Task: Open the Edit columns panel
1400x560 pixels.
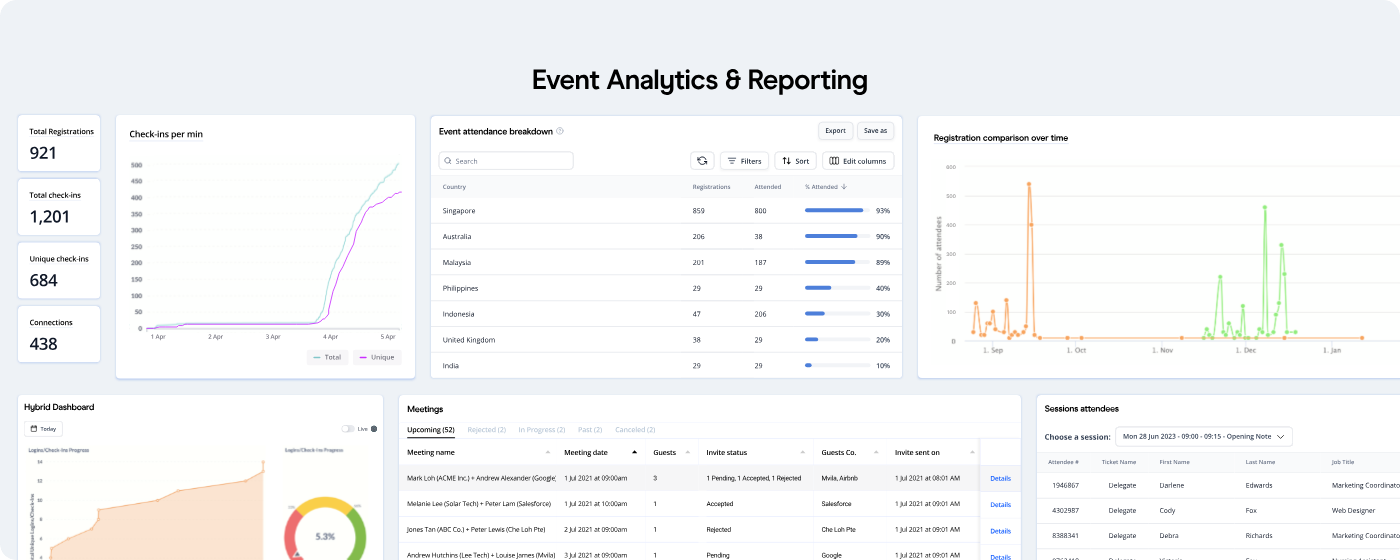Action: (x=857, y=161)
